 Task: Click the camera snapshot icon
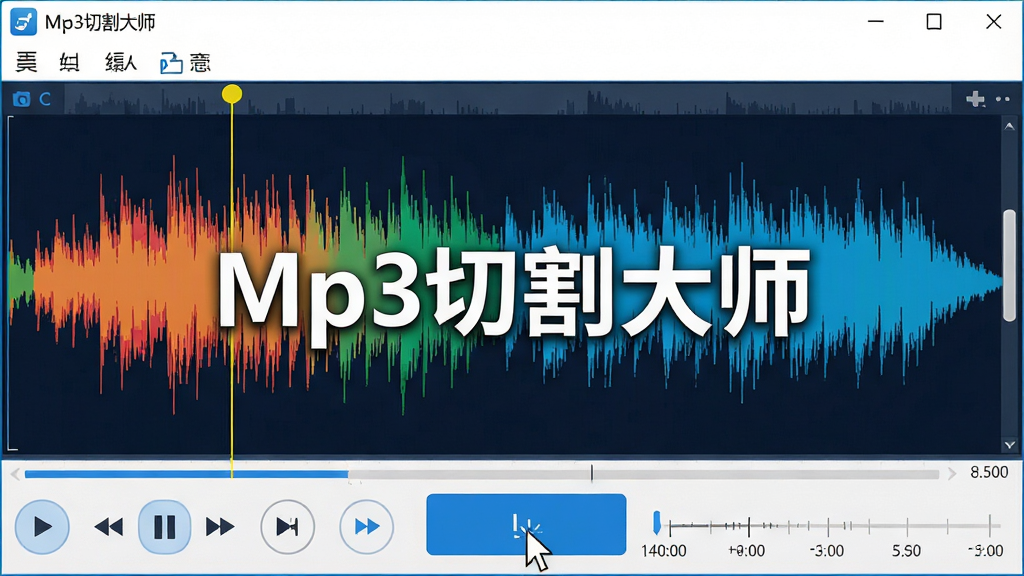click(22, 99)
